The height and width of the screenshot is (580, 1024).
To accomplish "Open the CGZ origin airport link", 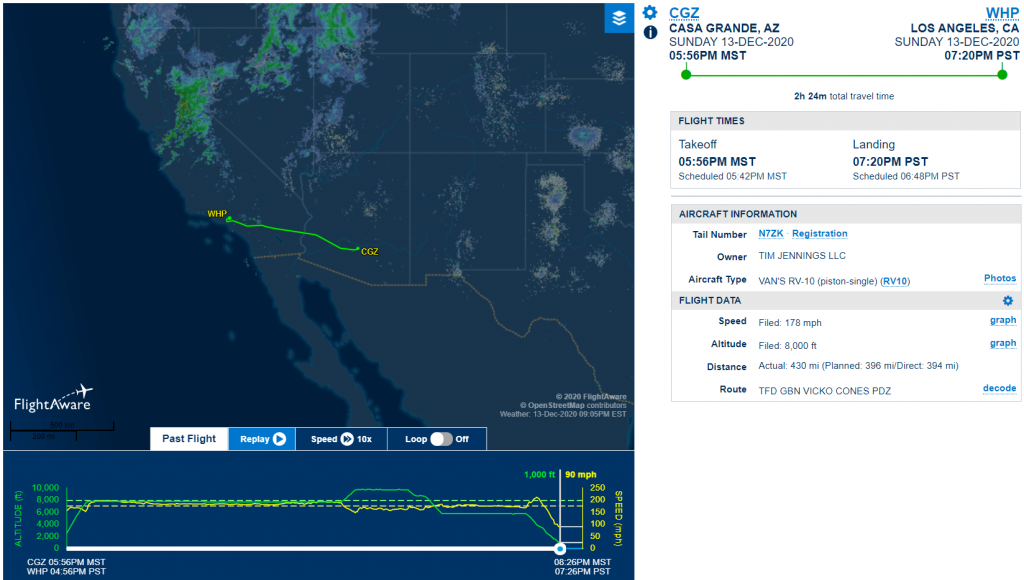I will point(684,12).
